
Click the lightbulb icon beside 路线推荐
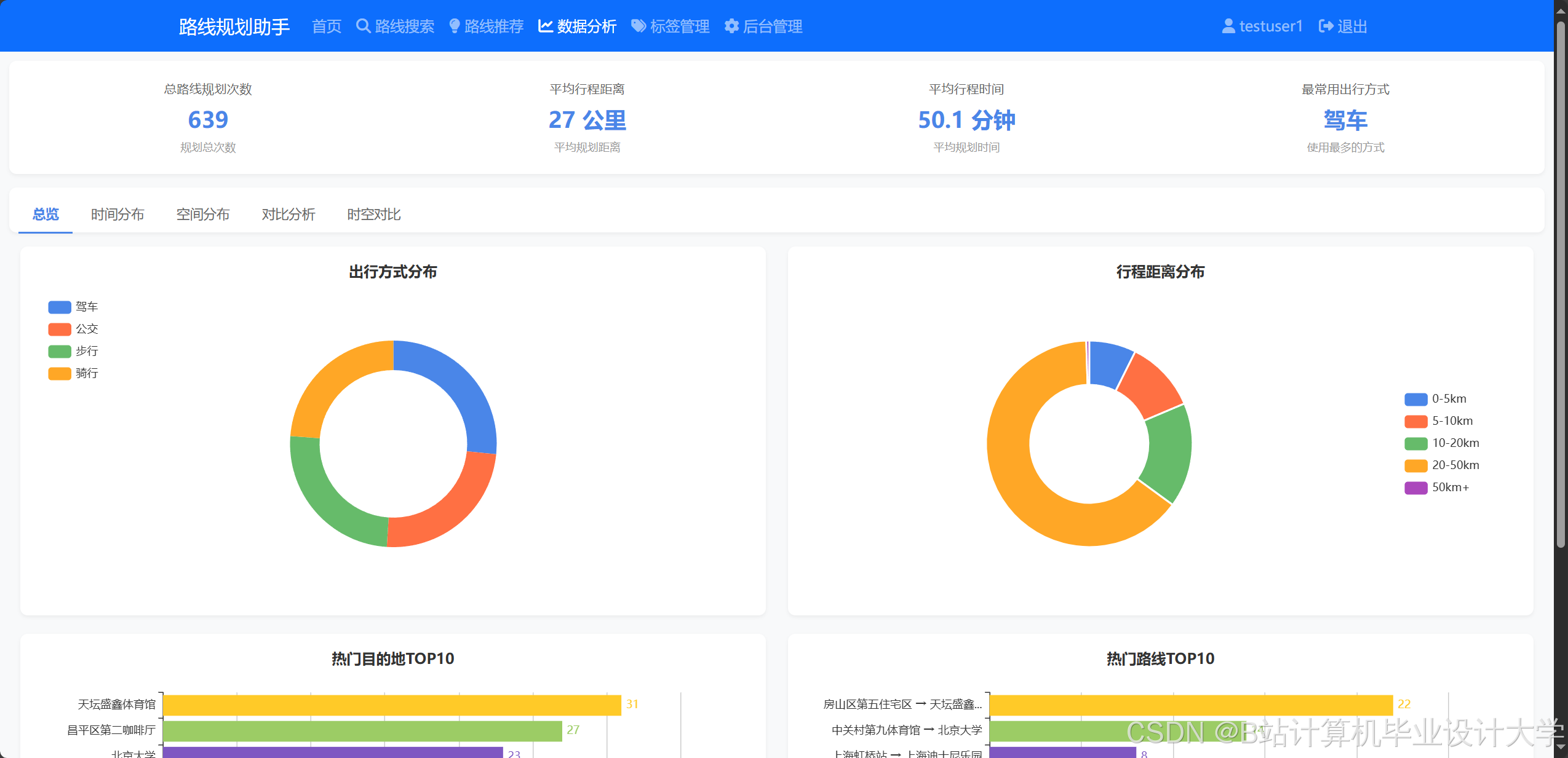coord(454,26)
